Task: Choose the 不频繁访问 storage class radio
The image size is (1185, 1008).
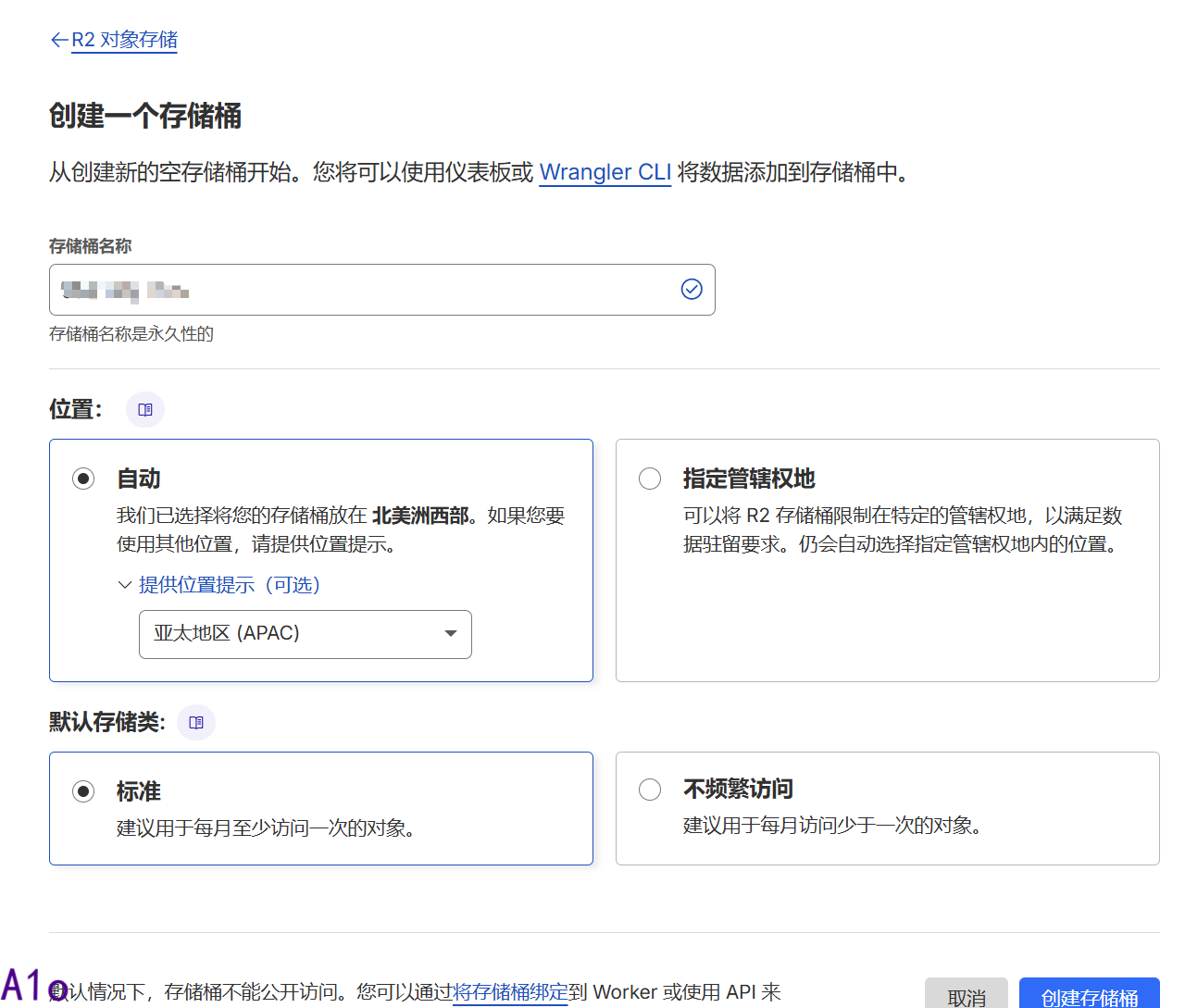Action: pyautogui.click(x=650, y=790)
